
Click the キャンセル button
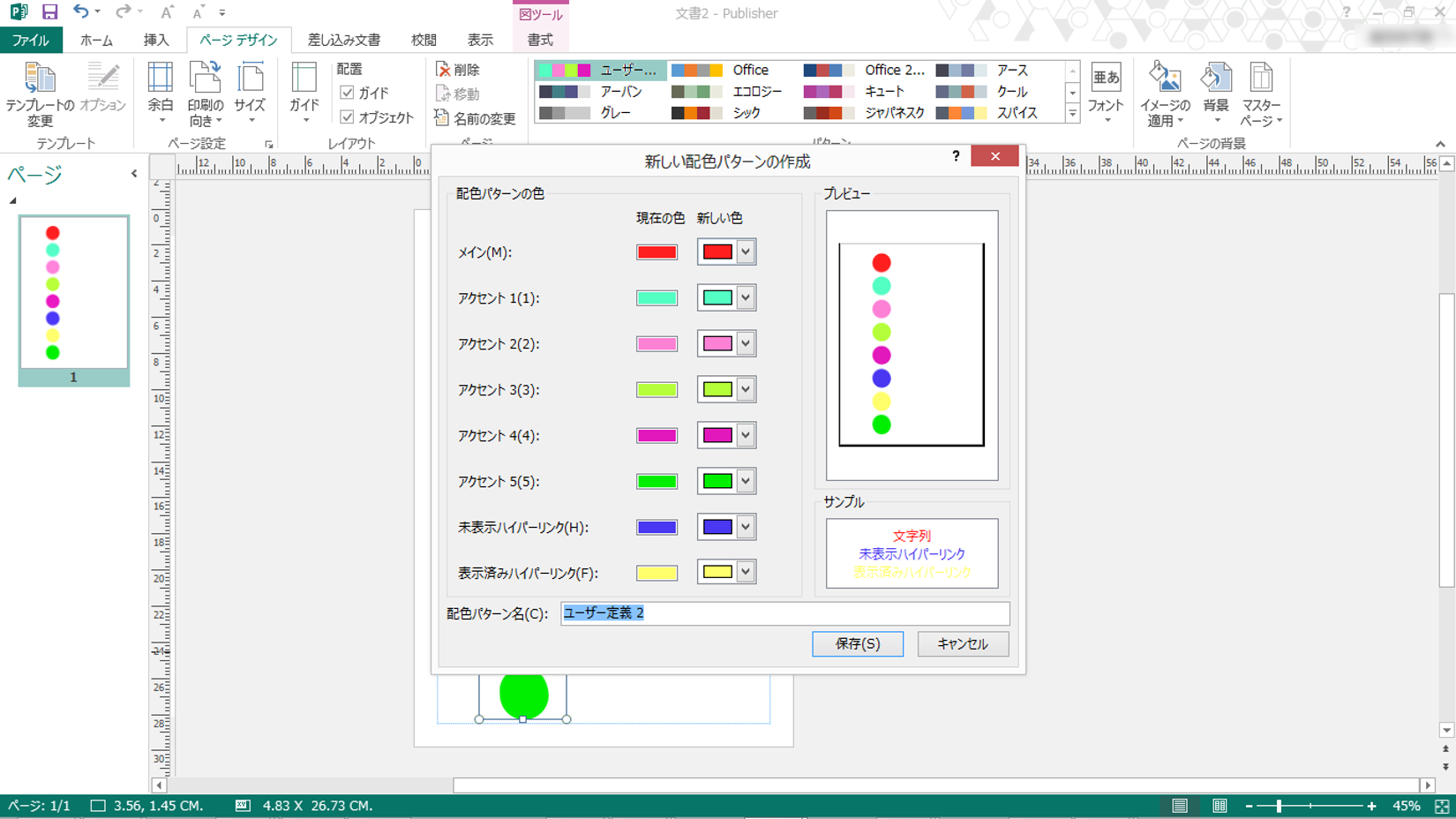pos(963,643)
